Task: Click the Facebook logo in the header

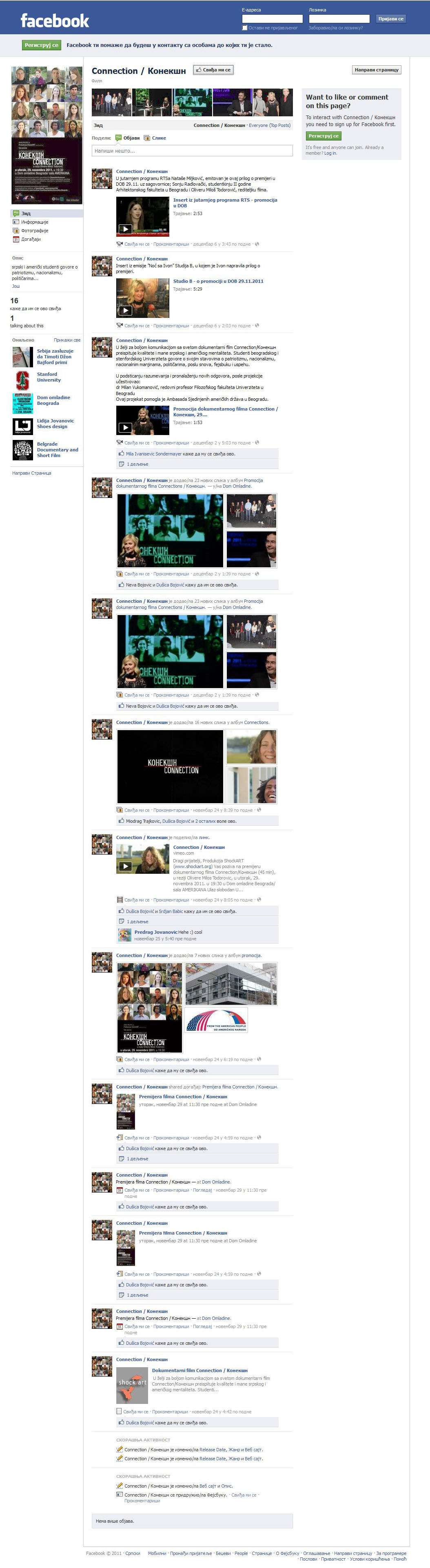Action: [x=54, y=21]
